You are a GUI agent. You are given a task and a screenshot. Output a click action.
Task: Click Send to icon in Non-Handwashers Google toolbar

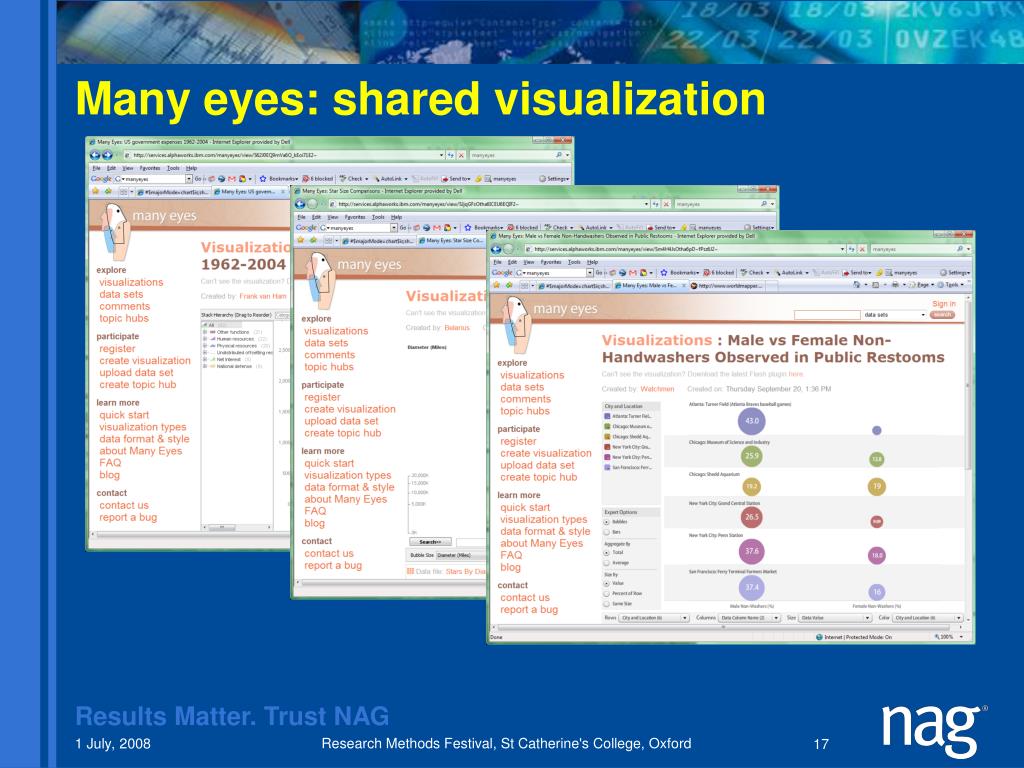pos(846,273)
